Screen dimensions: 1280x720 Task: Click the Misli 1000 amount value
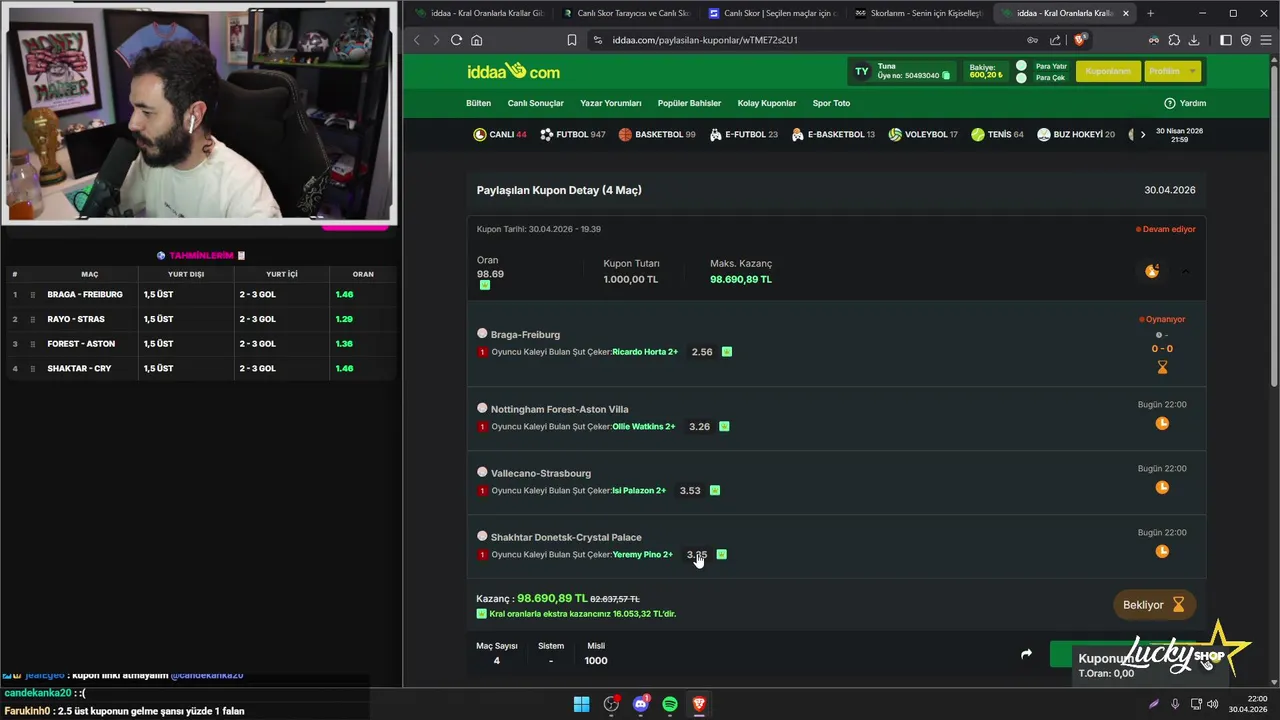596,661
